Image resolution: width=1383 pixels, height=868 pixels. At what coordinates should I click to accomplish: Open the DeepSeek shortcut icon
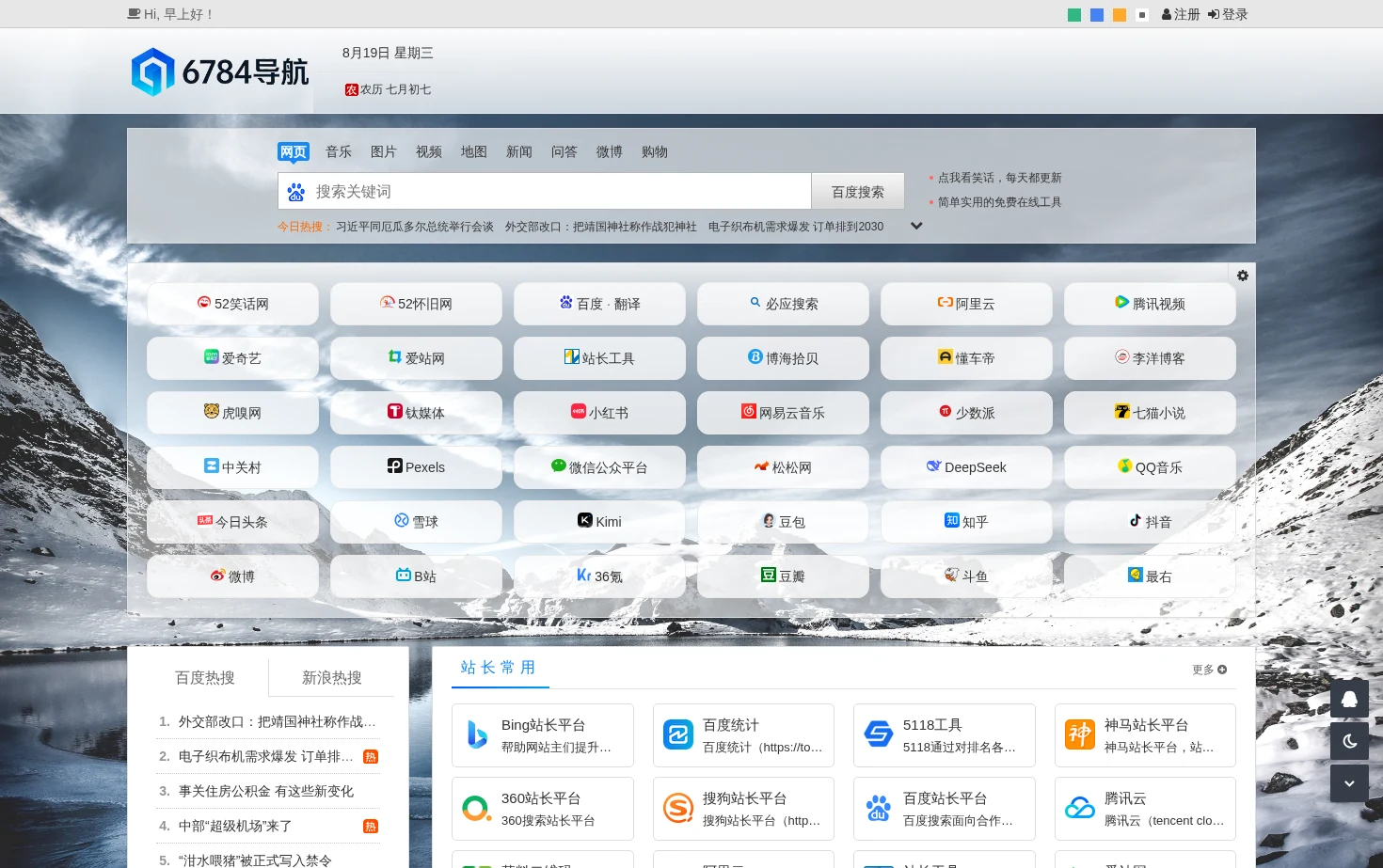933,466
